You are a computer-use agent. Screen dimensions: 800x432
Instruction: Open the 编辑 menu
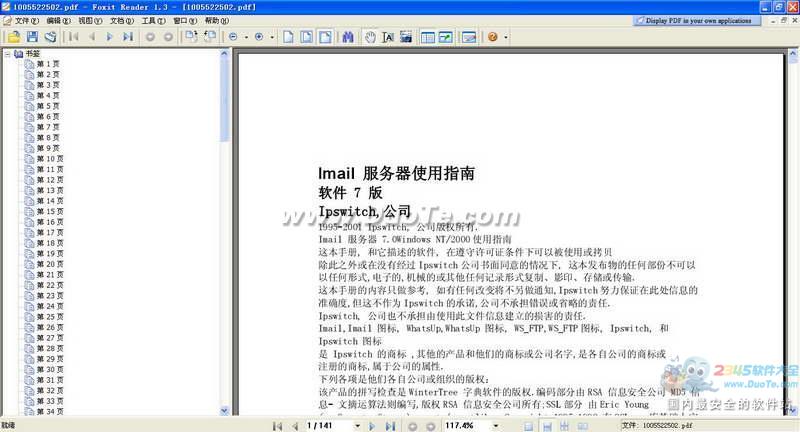[59, 20]
